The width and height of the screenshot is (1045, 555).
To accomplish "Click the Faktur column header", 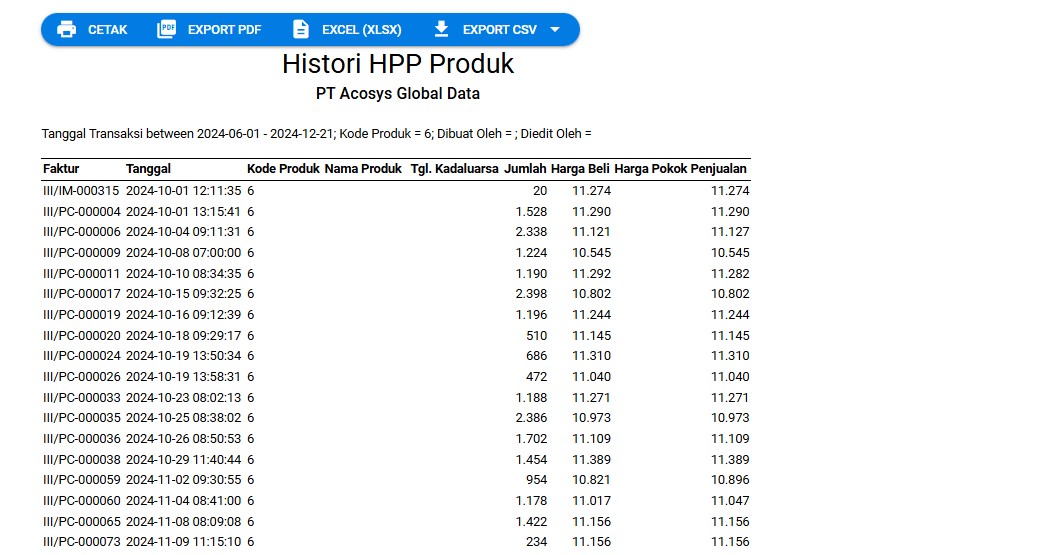I will pos(61,169).
